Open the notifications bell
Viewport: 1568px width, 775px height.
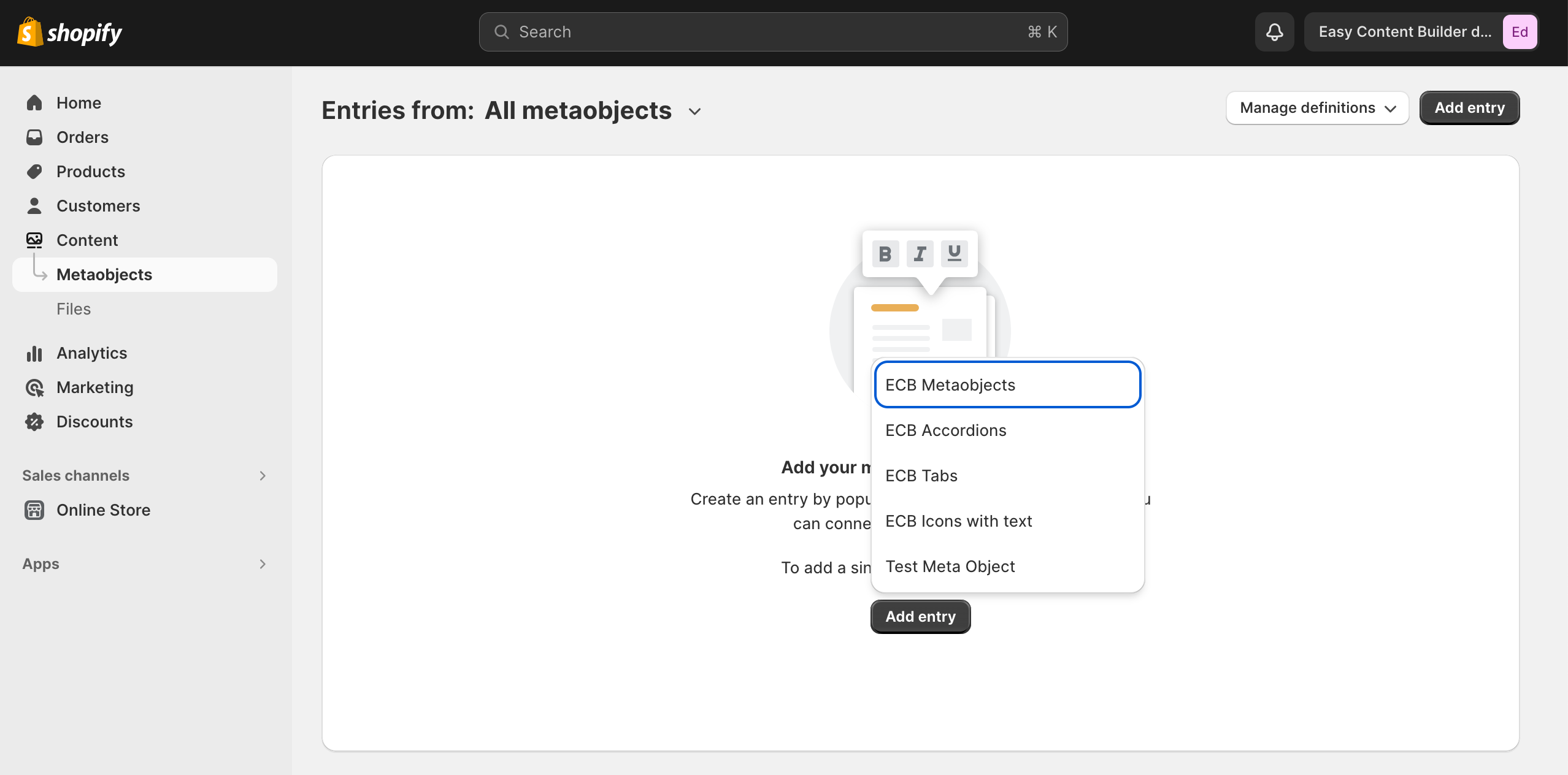(1274, 32)
